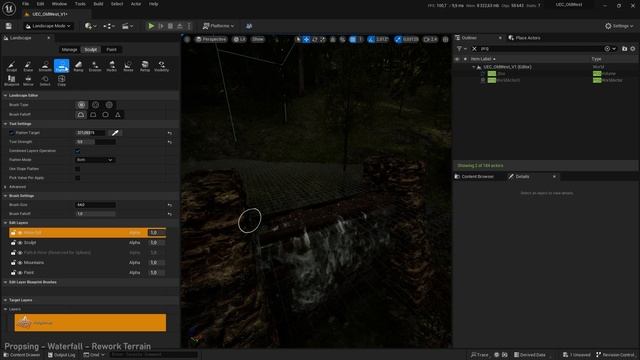The height and width of the screenshot is (360, 640).
Task: Choose the tip (triangle) brush falloff
Action: click(118, 115)
